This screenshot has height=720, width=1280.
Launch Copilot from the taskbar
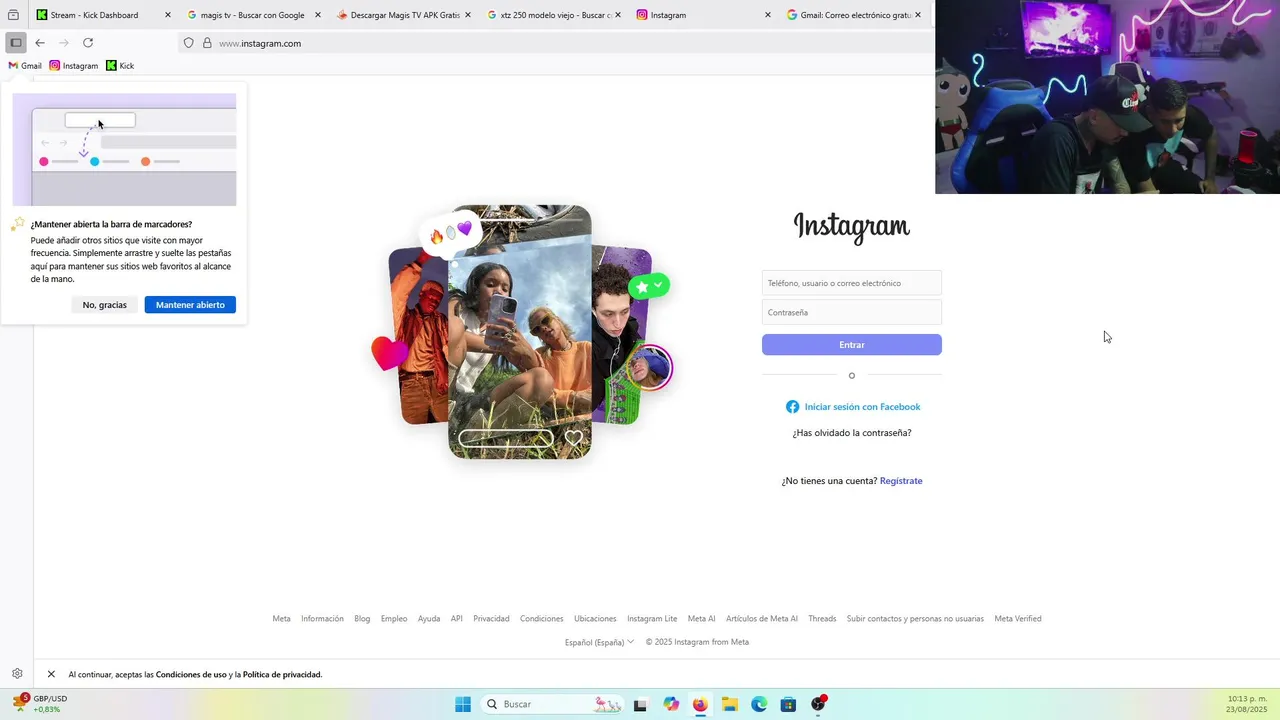[671, 704]
